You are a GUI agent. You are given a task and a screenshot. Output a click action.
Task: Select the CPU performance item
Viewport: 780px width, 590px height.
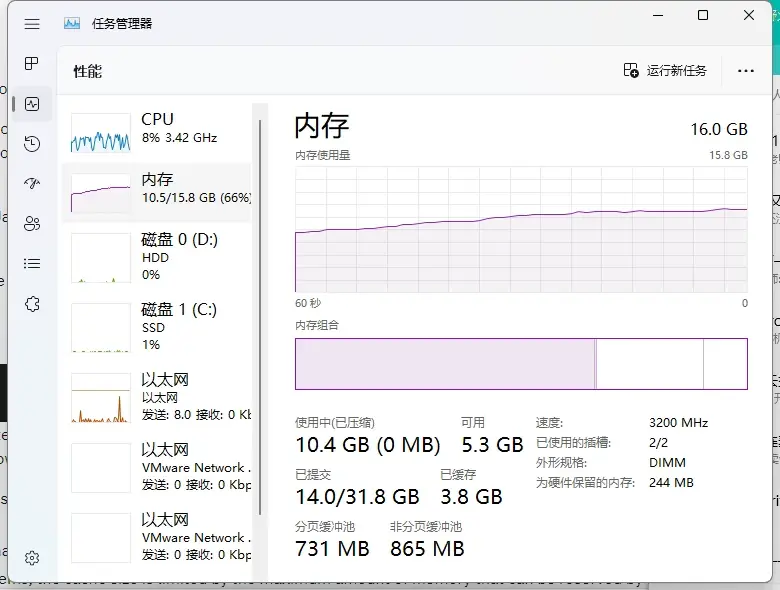point(157,132)
